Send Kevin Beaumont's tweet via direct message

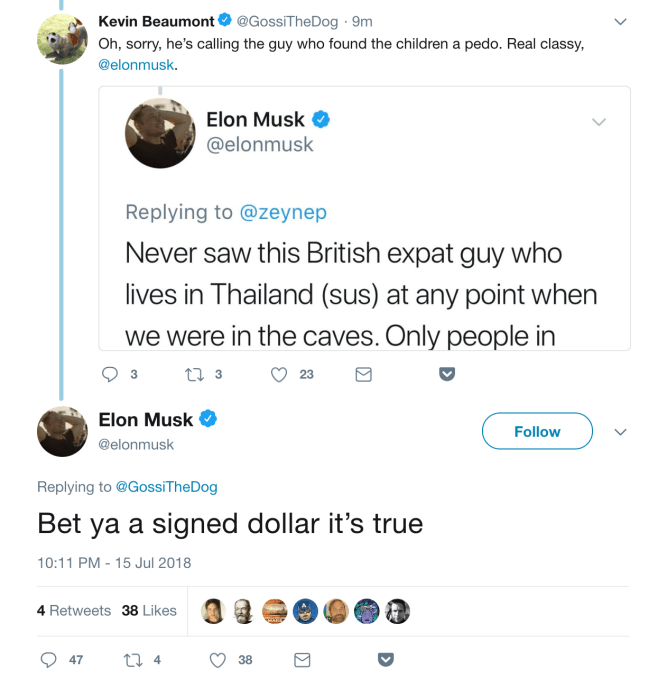[x=364, y=375]
